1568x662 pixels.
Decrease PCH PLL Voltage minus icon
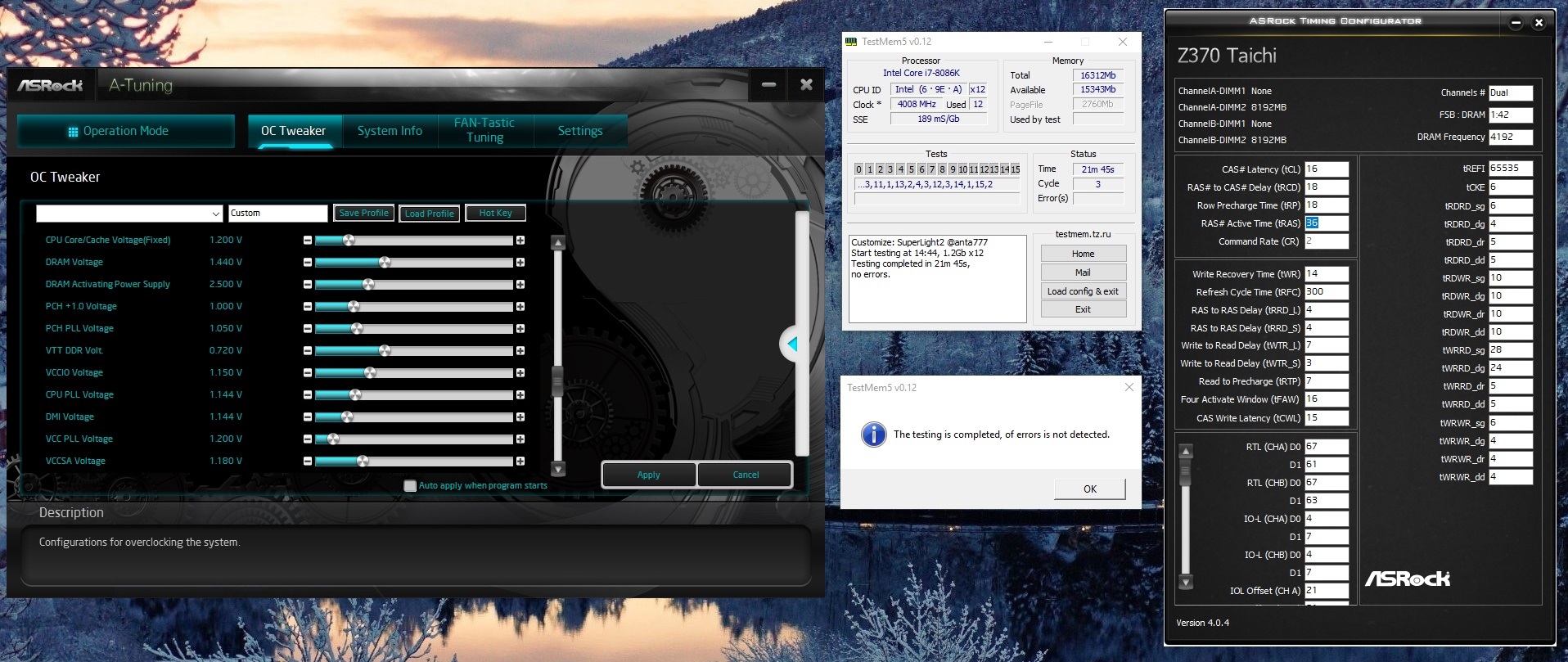pos(308,329)
